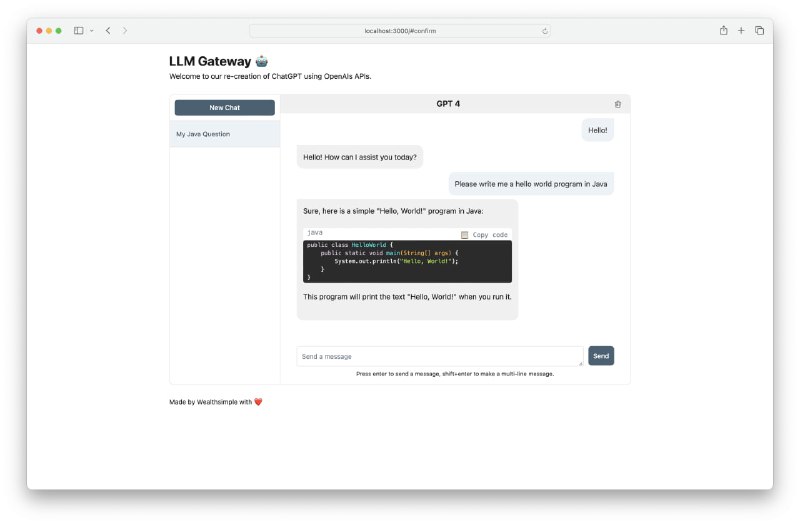This screenshot has height=525, width=800.
Task: Reload the page using the refresh icon
Action: coord(544,31)
